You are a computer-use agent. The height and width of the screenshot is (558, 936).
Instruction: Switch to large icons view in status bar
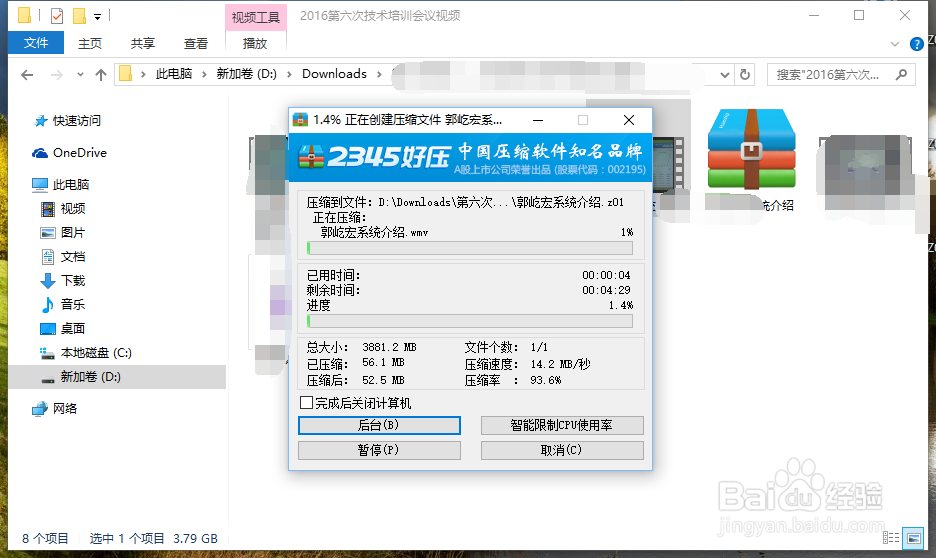913,538
